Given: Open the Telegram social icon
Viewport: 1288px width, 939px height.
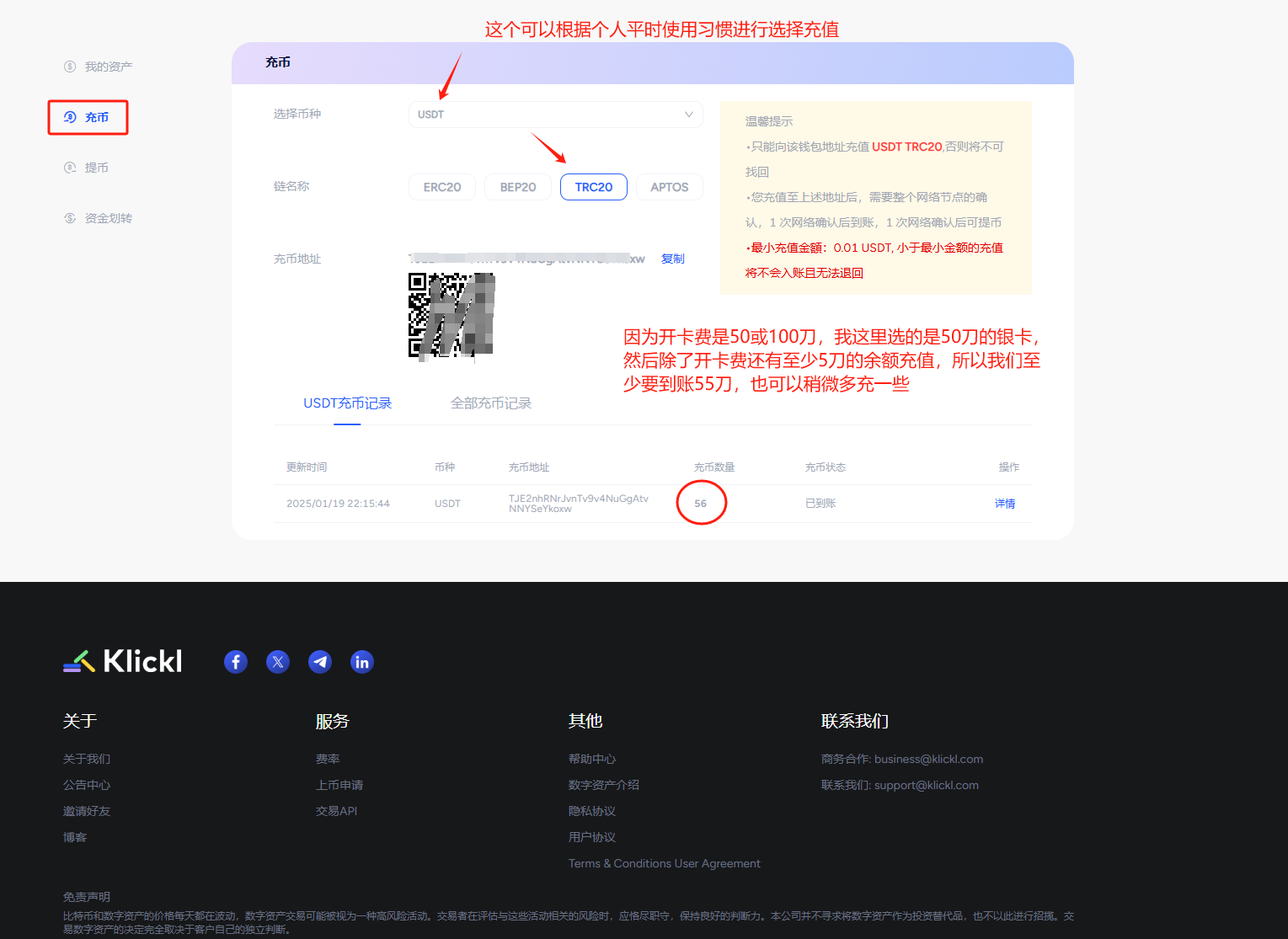Looking at the screenshot, I should (320, 662).
